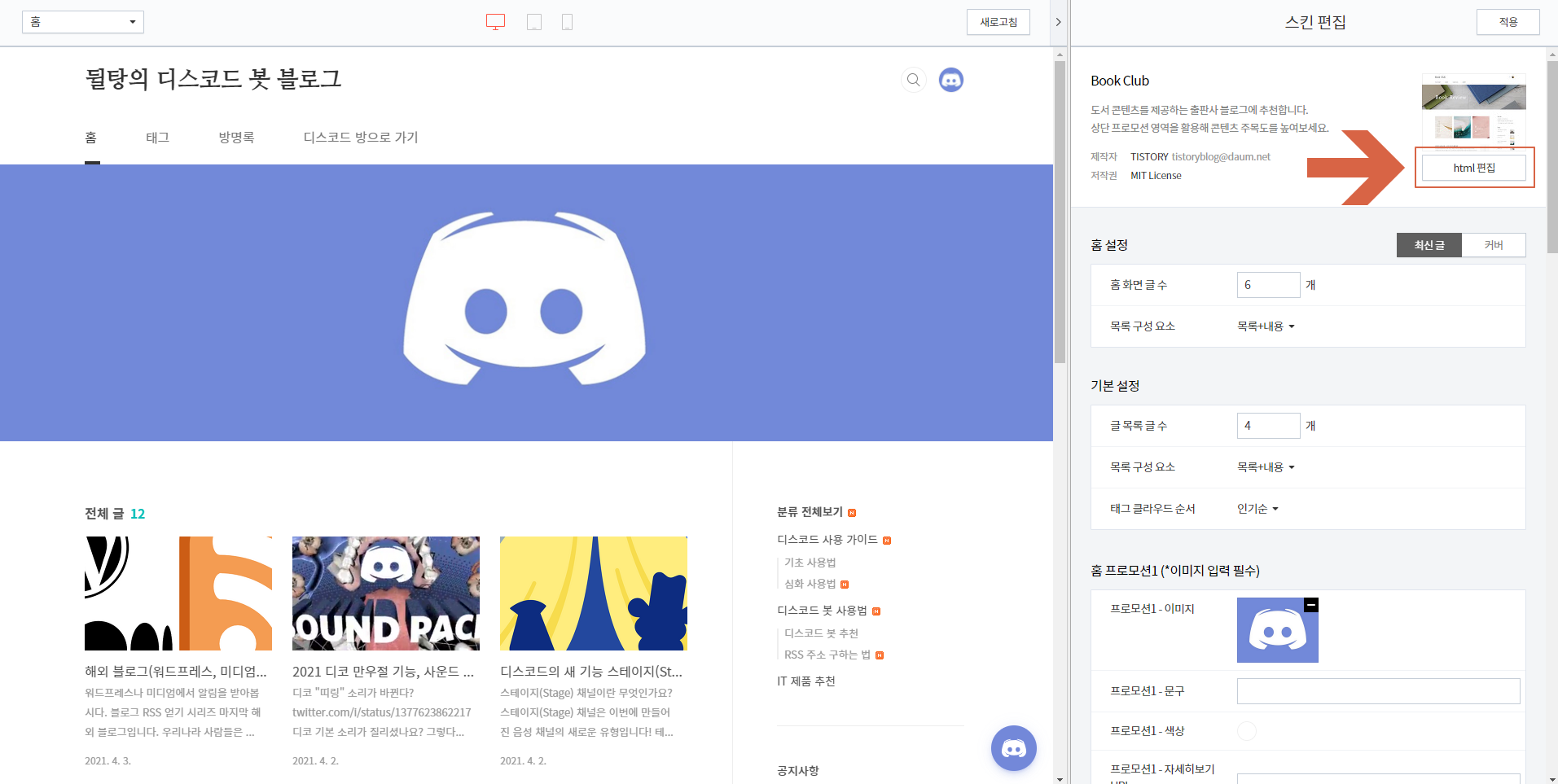Select the 최신글 home setting toggle
Viewport: 1558px width, 784px height.
click(x=1429, y=245)
